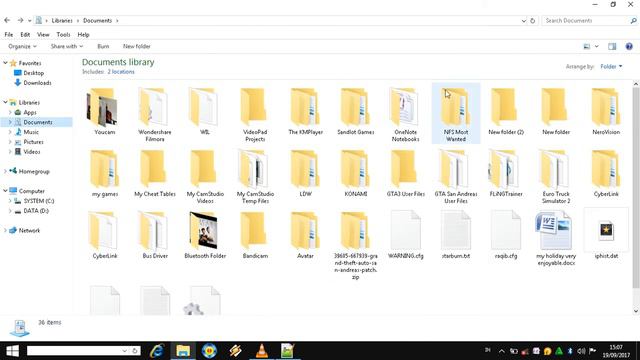Expand the Music library tree node
640x360 pixels.
tap(10, 132)
